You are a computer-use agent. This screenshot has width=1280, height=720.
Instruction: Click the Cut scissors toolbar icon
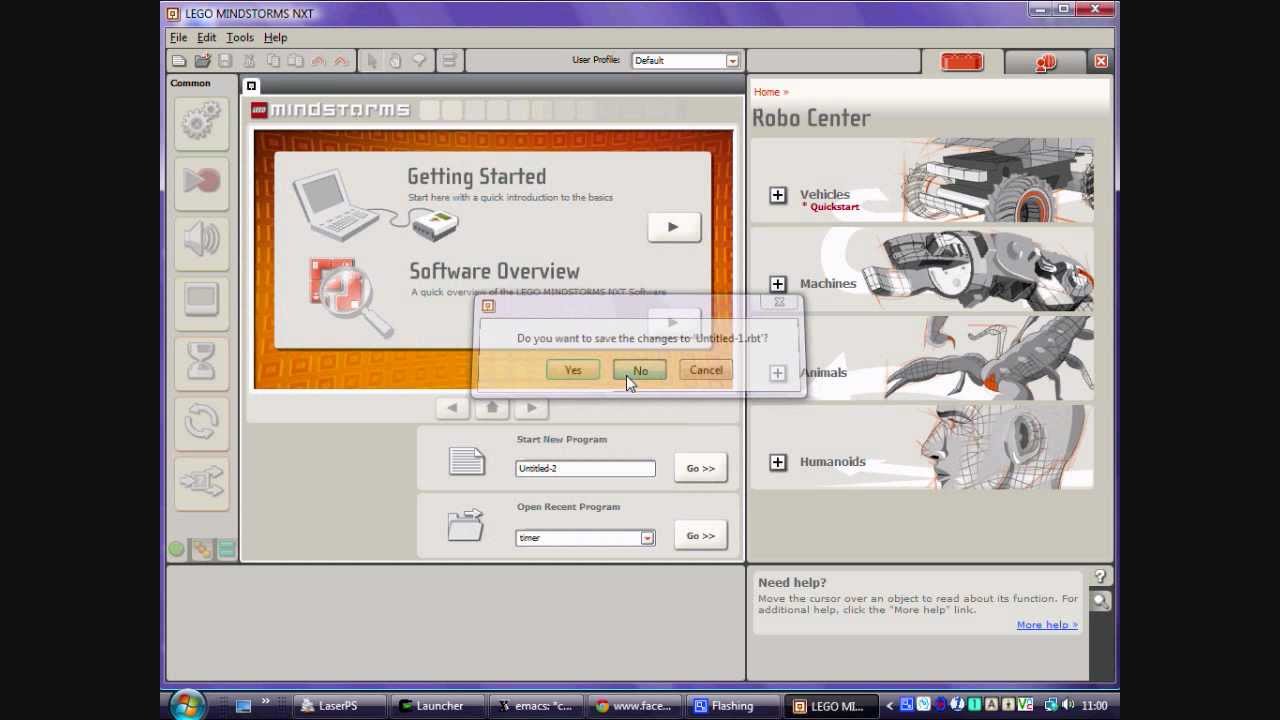pyautogui.click(x=249, y=61)
